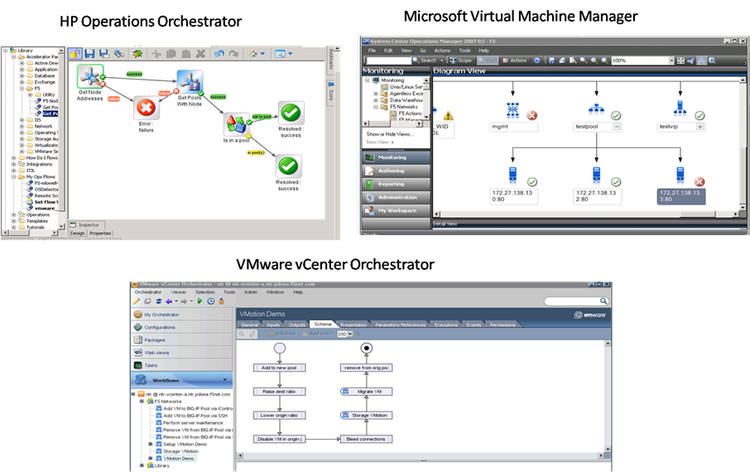This screenshot has width=750, height=472.
Task: Click the search input field in Operations Manager
Action: 388,60
